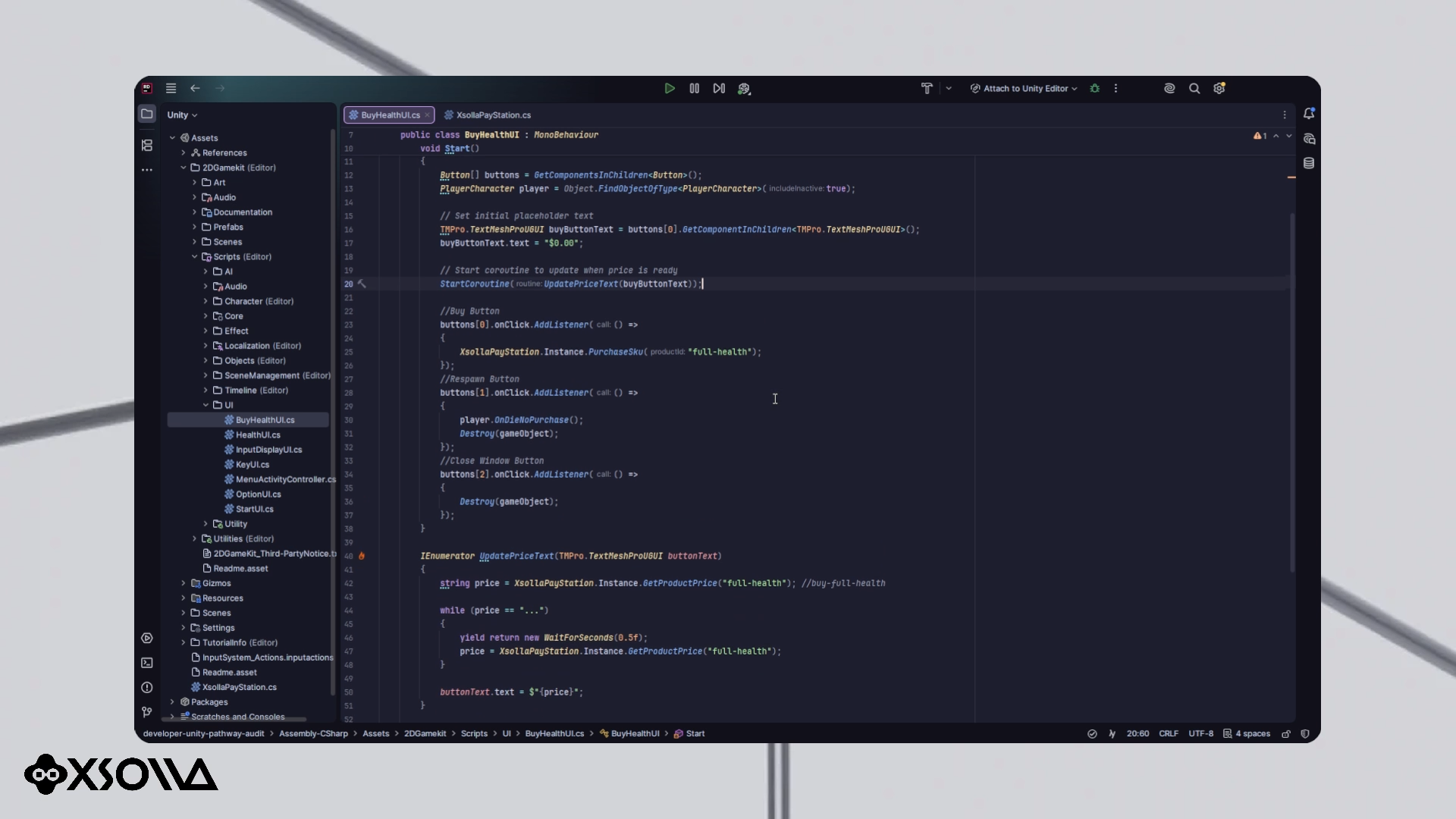Close the BuyHealthUI.cs tab
The width and height of the screenshot is (1456, 819).
427,115
